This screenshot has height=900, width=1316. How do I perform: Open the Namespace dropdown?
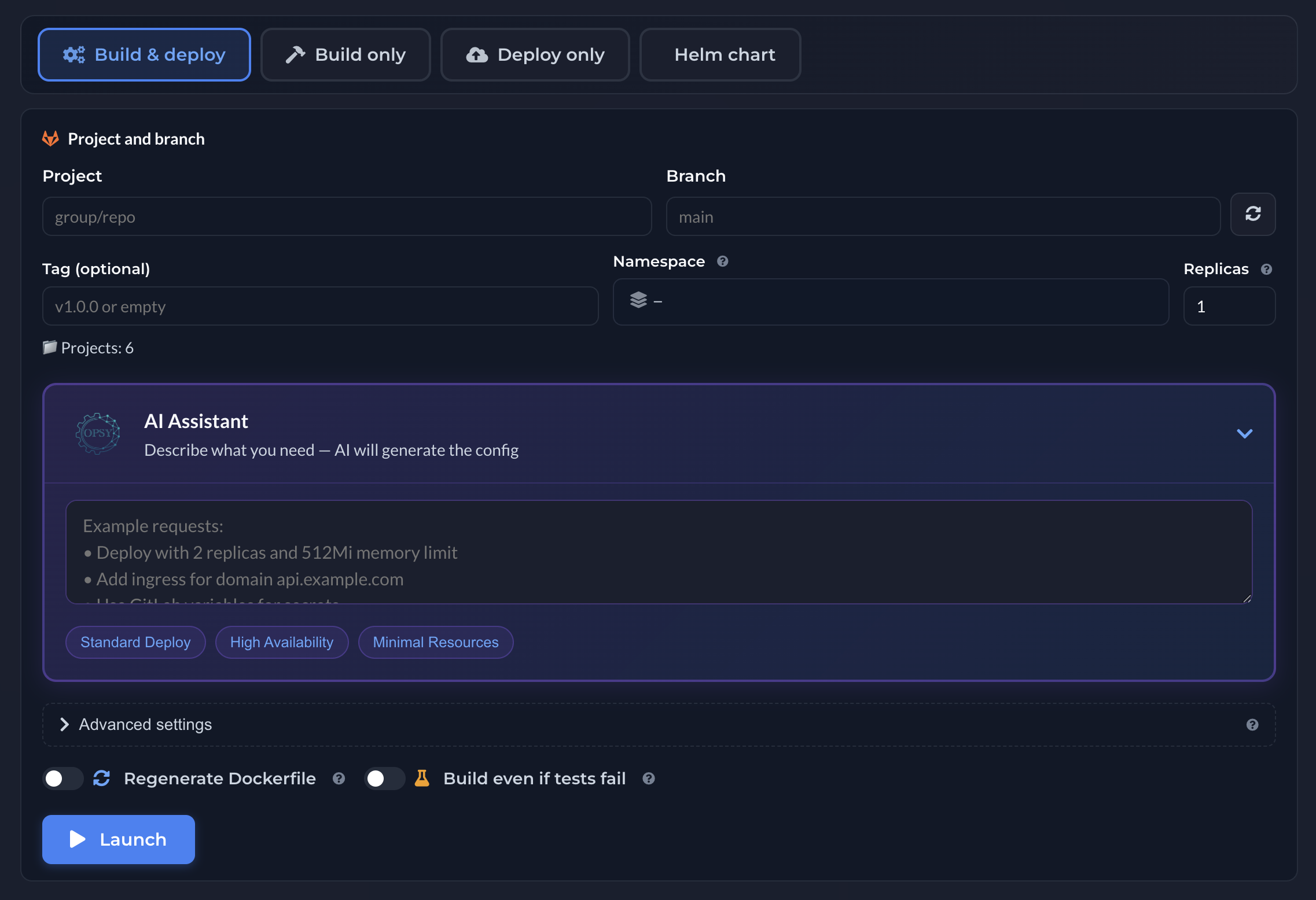pyautogui.click(x=890, y=302)
